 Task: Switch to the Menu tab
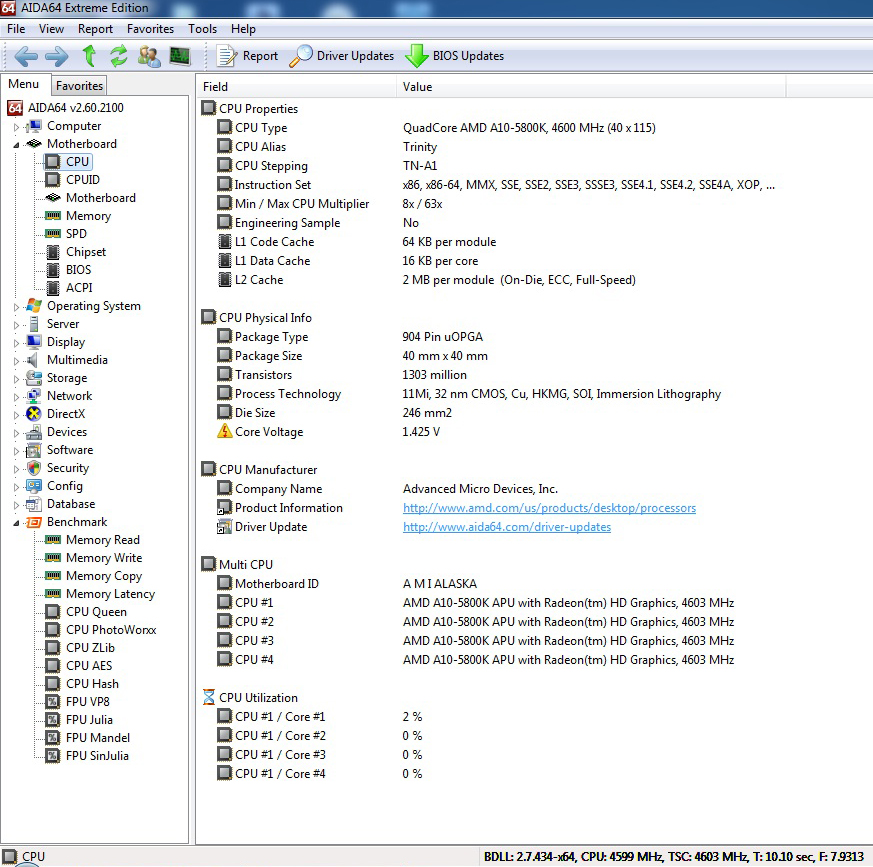[23, 84]
